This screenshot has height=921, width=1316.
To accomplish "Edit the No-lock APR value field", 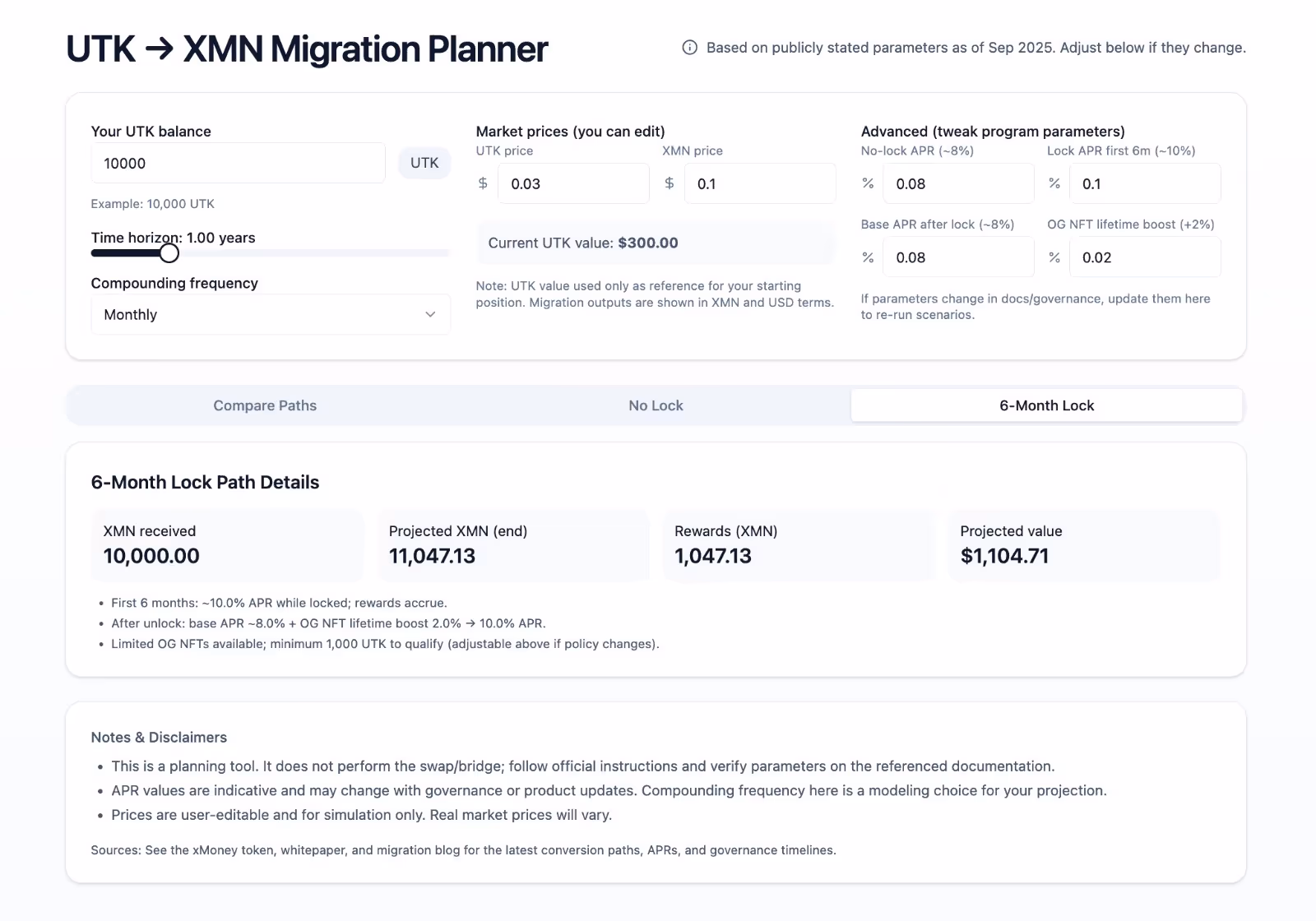I will [x=958, y=183].
